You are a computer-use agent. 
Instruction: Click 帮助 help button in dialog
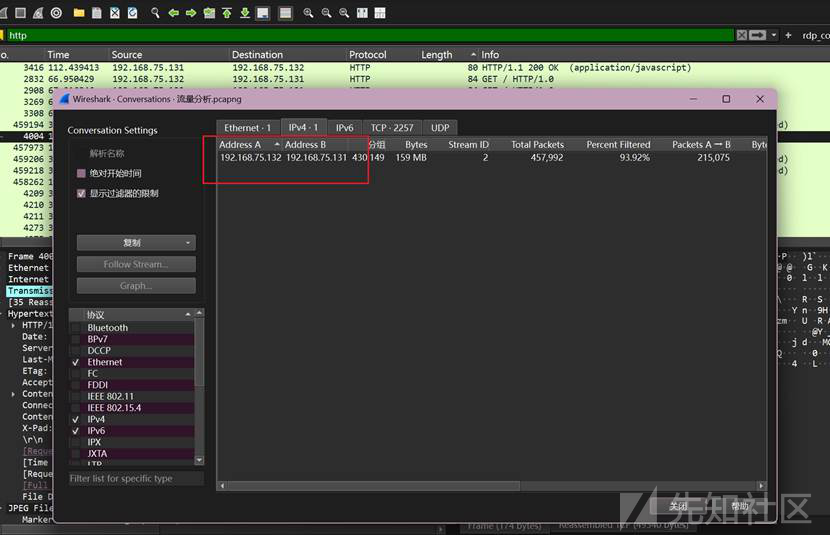pyautogui.click(x=740, y=506)
